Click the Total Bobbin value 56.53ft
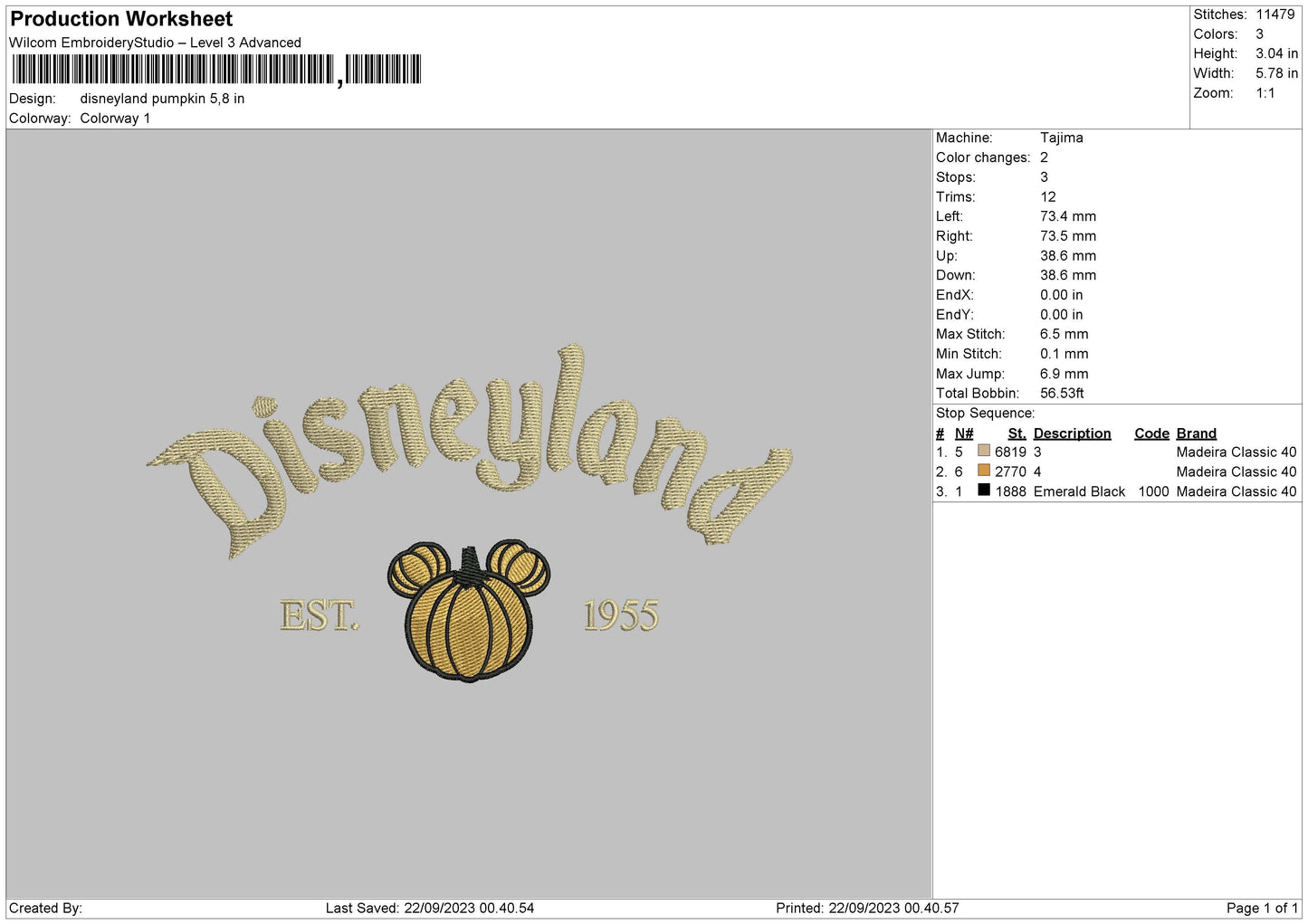The width and height of the screenshot is (1308, 924). (1062, 394)
